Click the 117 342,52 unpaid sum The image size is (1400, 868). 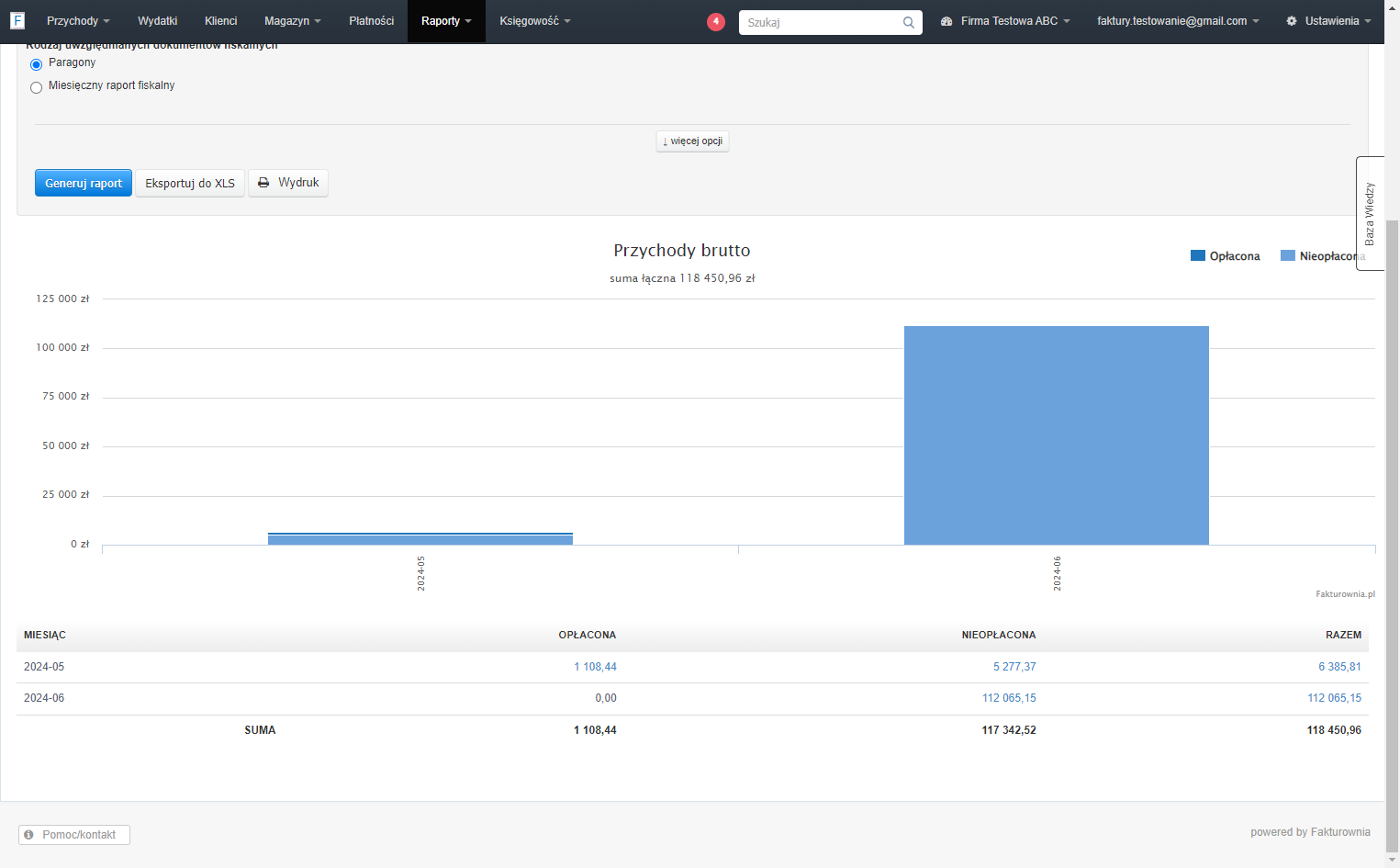1009,730
